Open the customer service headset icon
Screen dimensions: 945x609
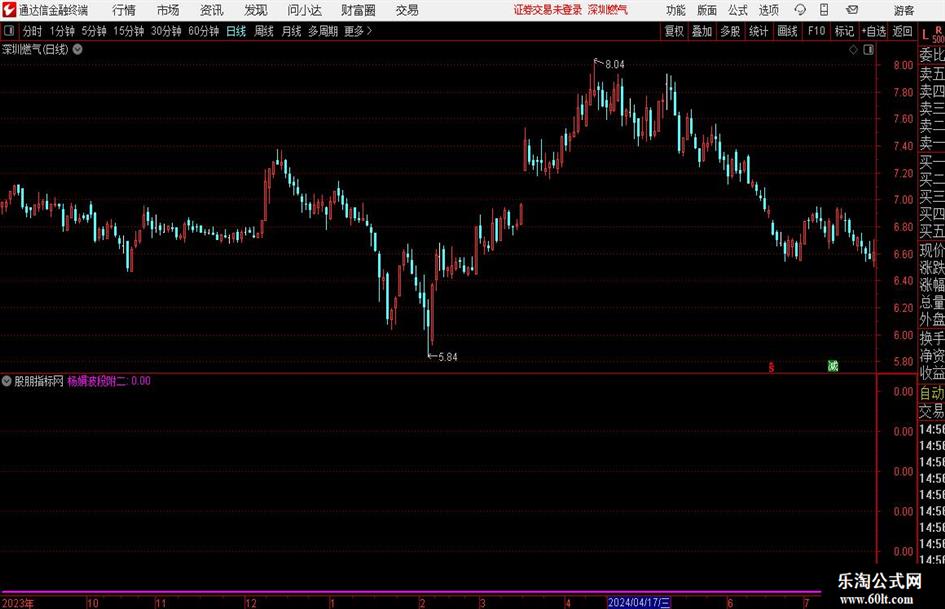tap(800, 10)
